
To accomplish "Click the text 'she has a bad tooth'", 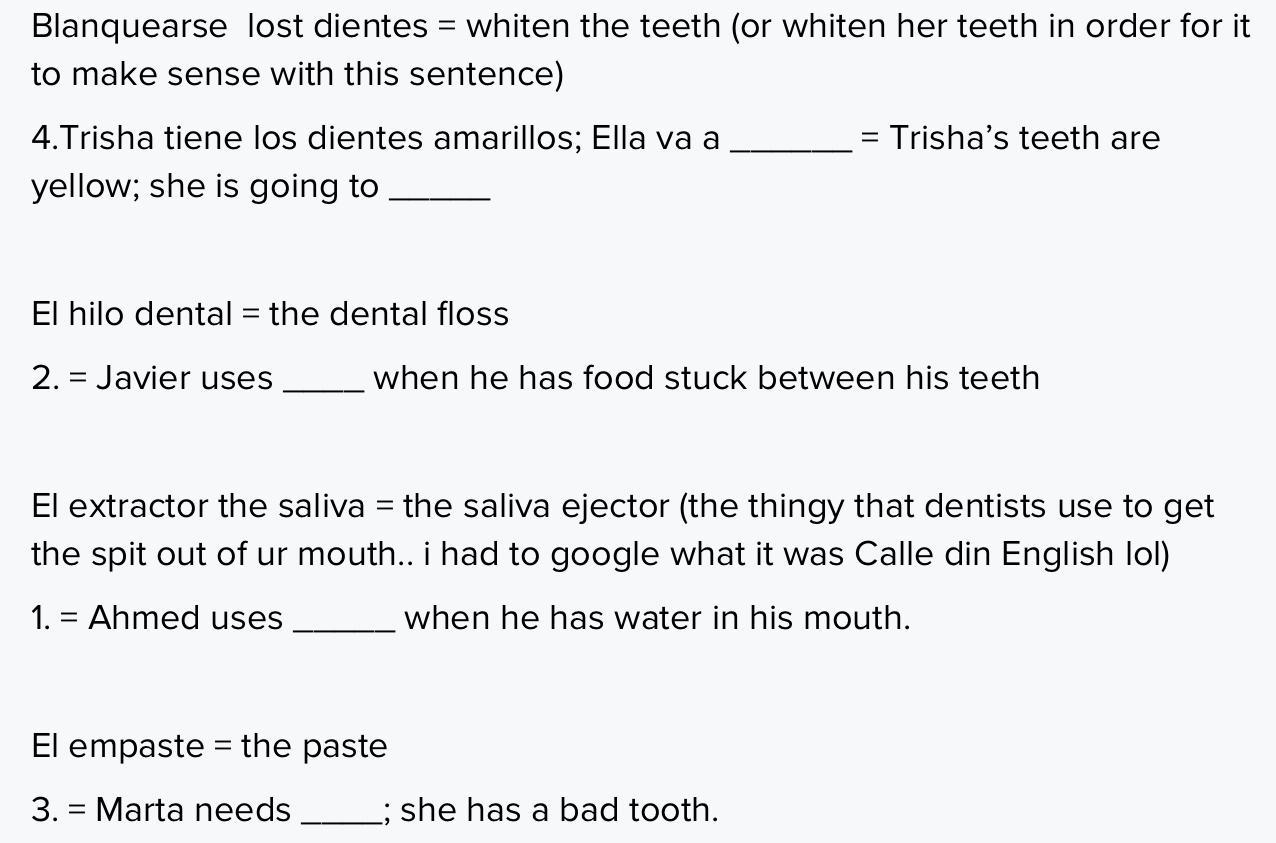I will 556,810.
